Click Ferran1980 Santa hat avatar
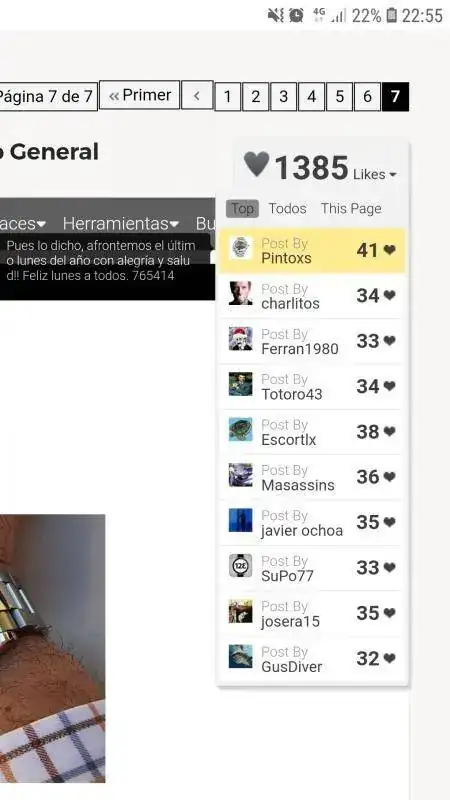The width and height of the screenshot is (450, 800). pyautogui.click(x=240, y=339)
